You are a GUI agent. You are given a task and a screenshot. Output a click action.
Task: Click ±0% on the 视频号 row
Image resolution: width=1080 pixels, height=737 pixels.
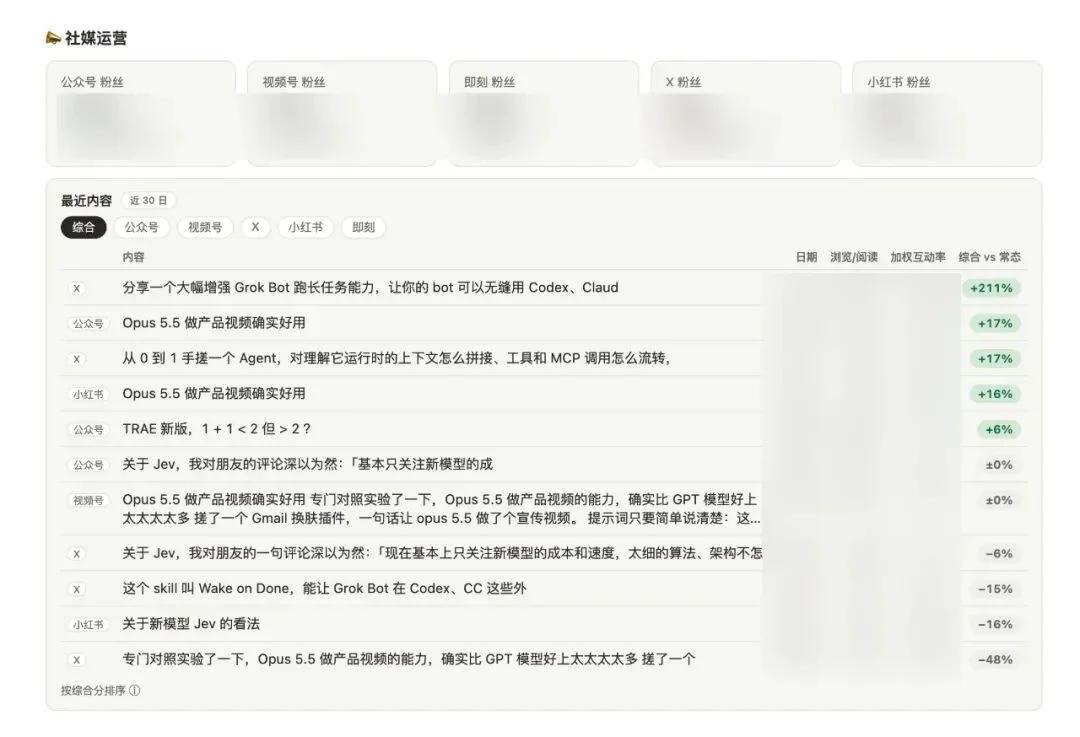999,500
